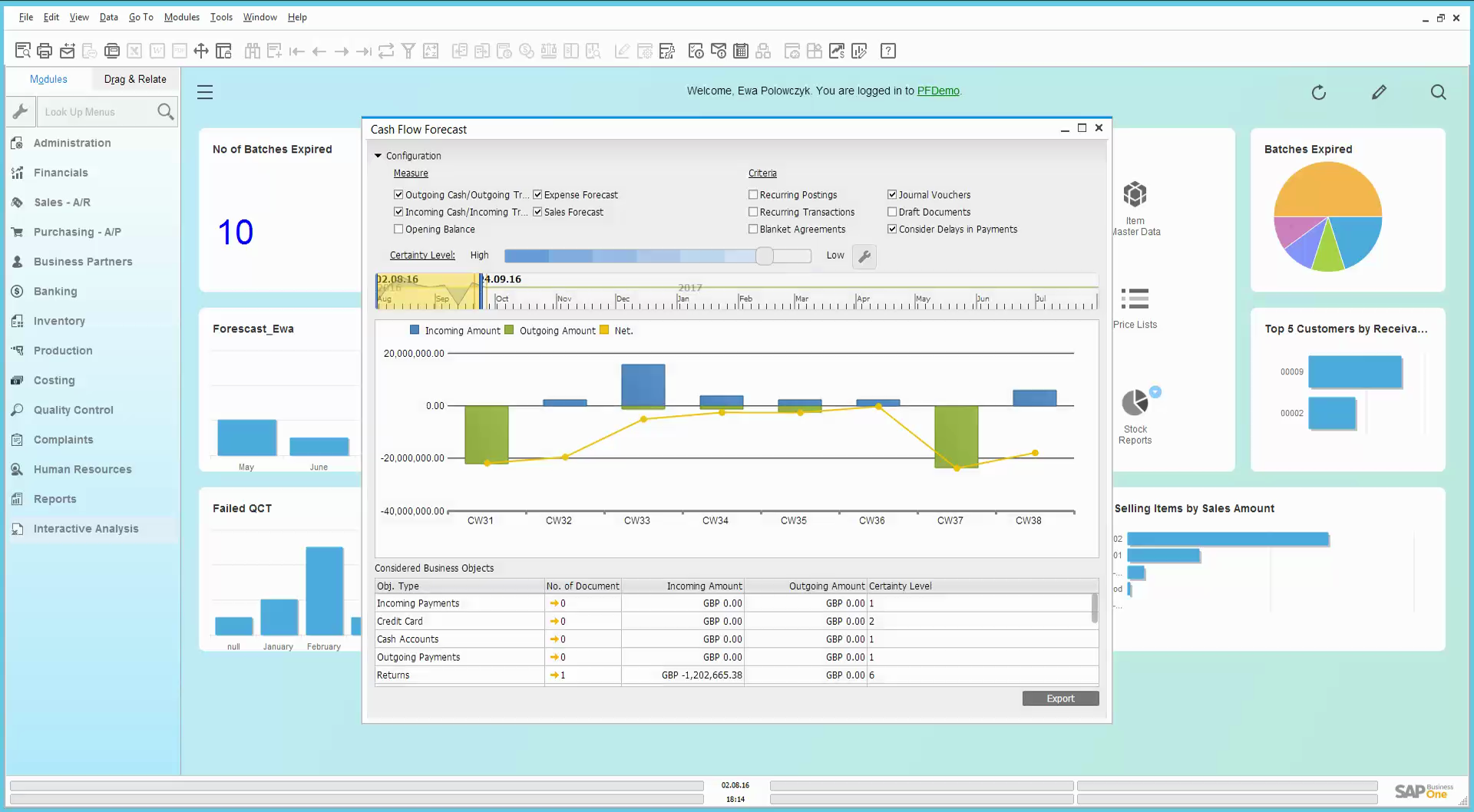The image size is (1474, 812).
Task: Open the search magnifier in the top-right corner
Action: coord(1438,92)
